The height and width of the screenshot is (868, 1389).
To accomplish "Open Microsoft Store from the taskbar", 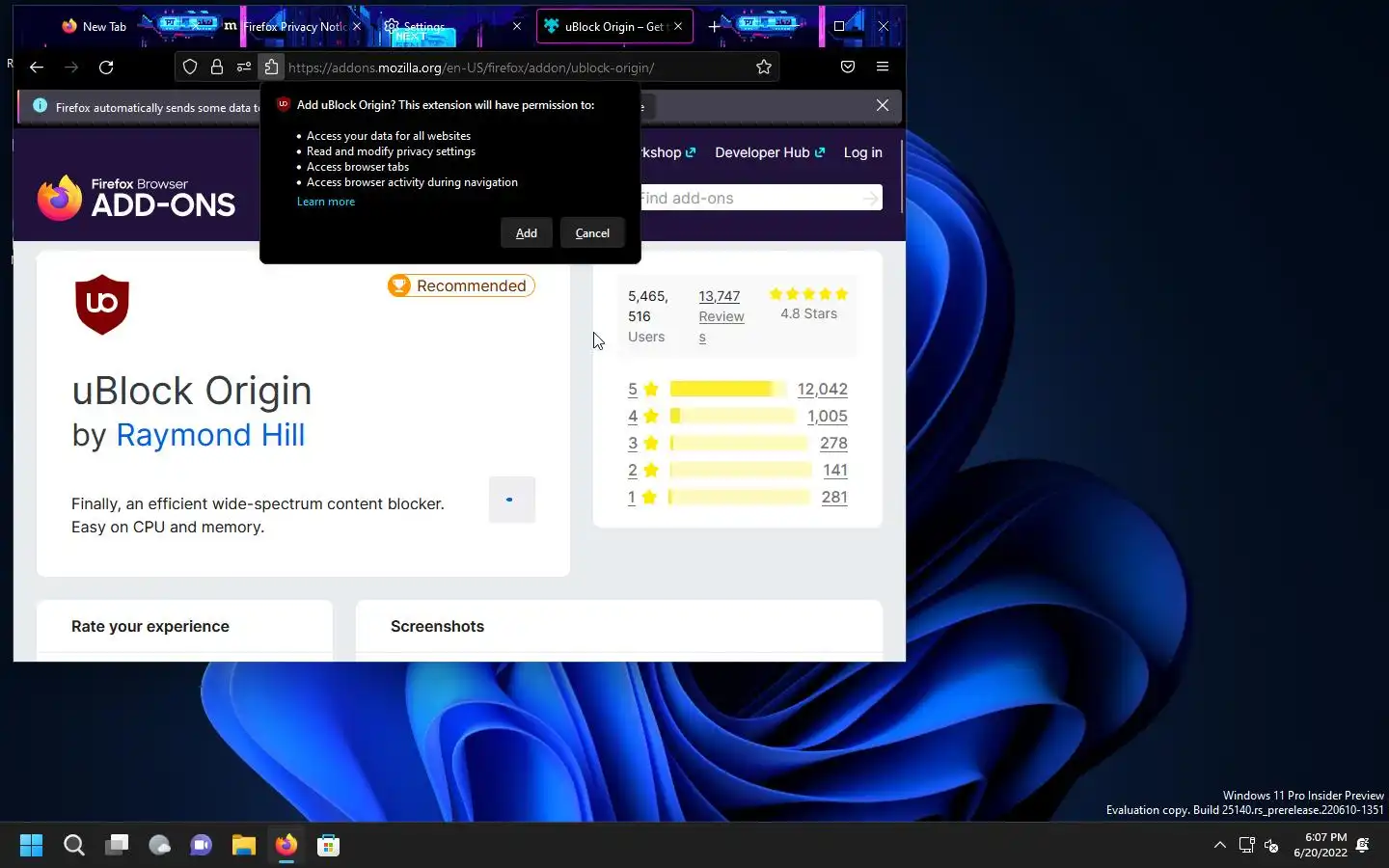I will (x=328, y=845).
